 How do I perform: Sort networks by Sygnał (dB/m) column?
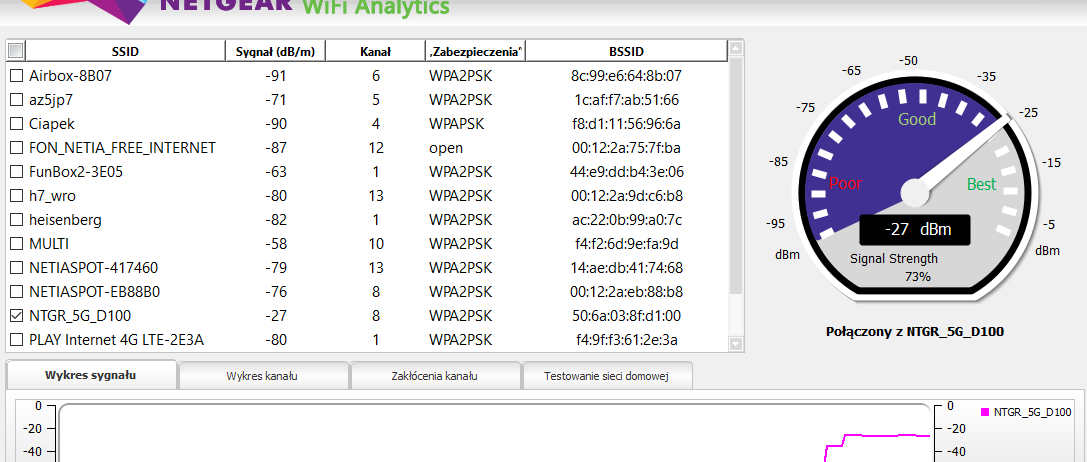point(275,51)
